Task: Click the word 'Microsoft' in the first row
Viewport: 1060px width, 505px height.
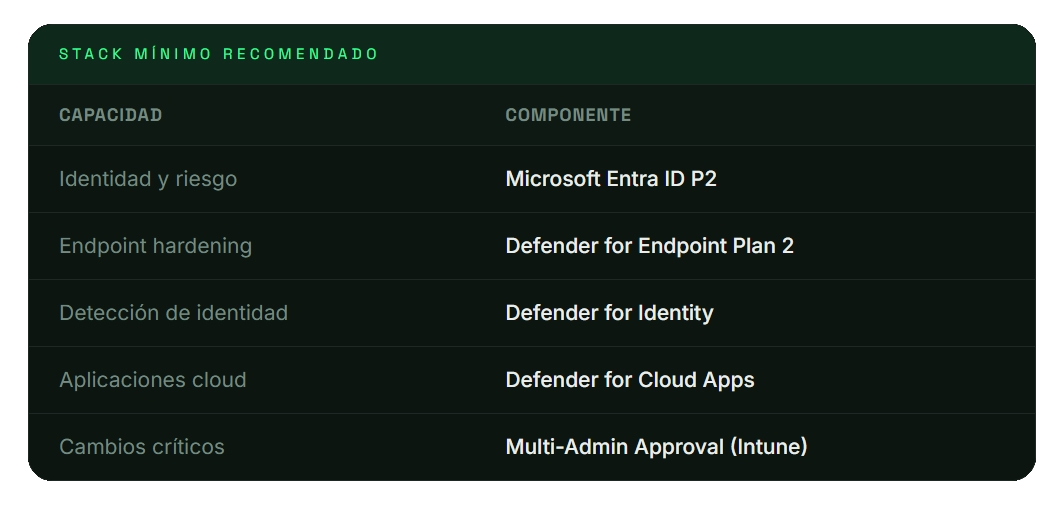Action: click(x=553, y=179)
